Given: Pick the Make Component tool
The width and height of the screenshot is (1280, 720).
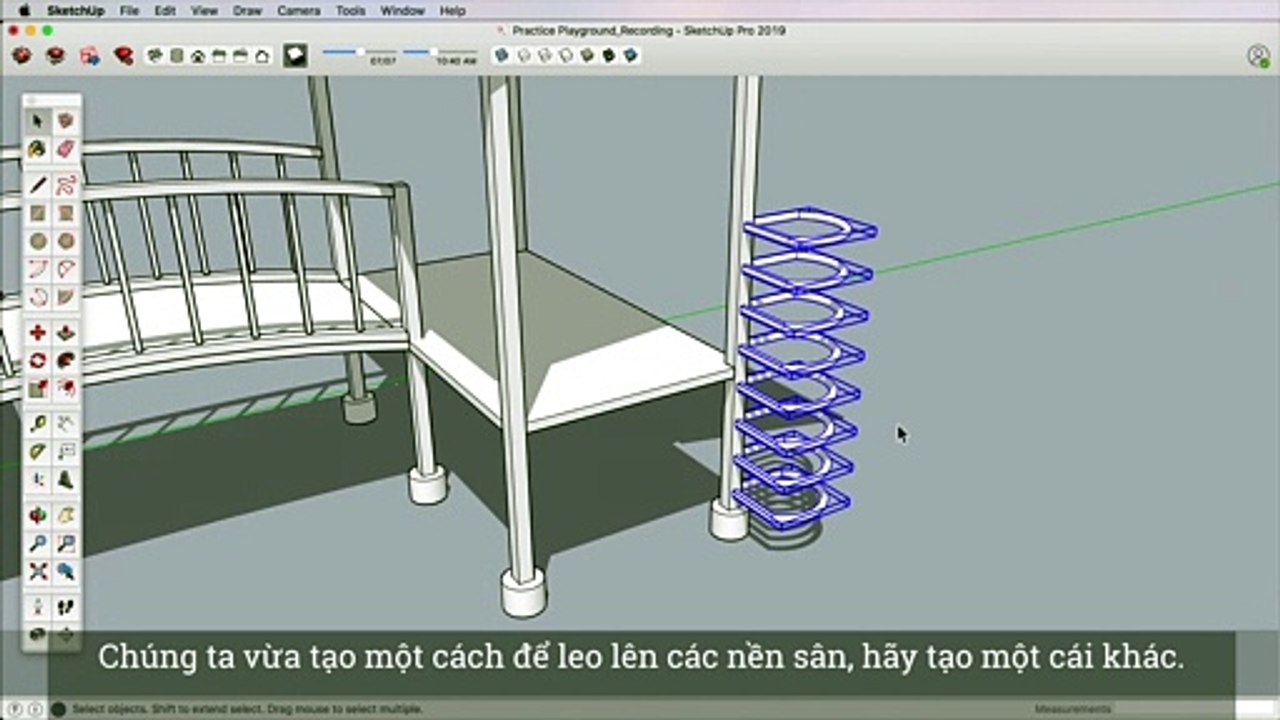Looking at the screenshot, I should click(x=66, y=121).
